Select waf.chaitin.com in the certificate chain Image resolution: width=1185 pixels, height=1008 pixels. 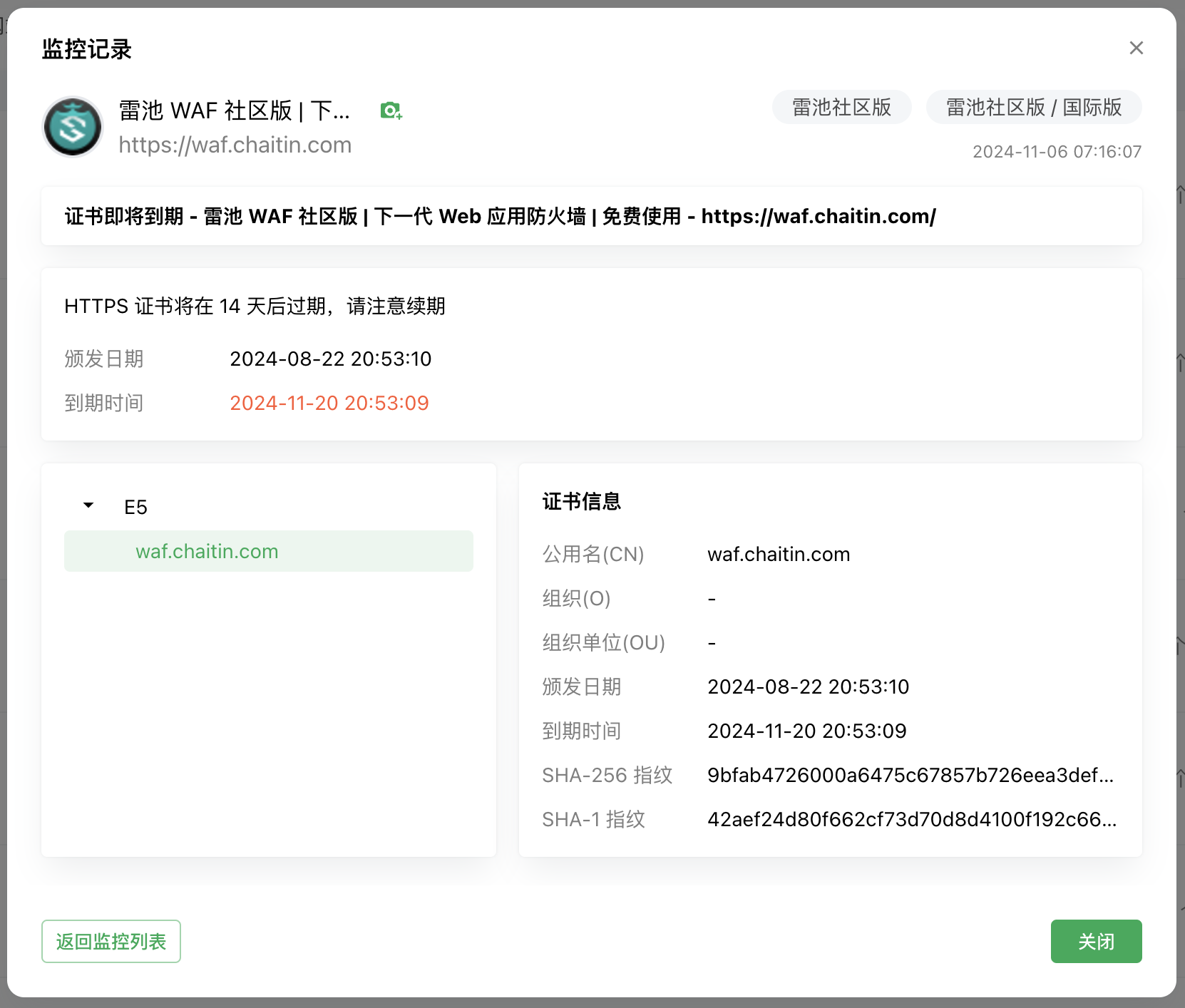tap(207, 551)
